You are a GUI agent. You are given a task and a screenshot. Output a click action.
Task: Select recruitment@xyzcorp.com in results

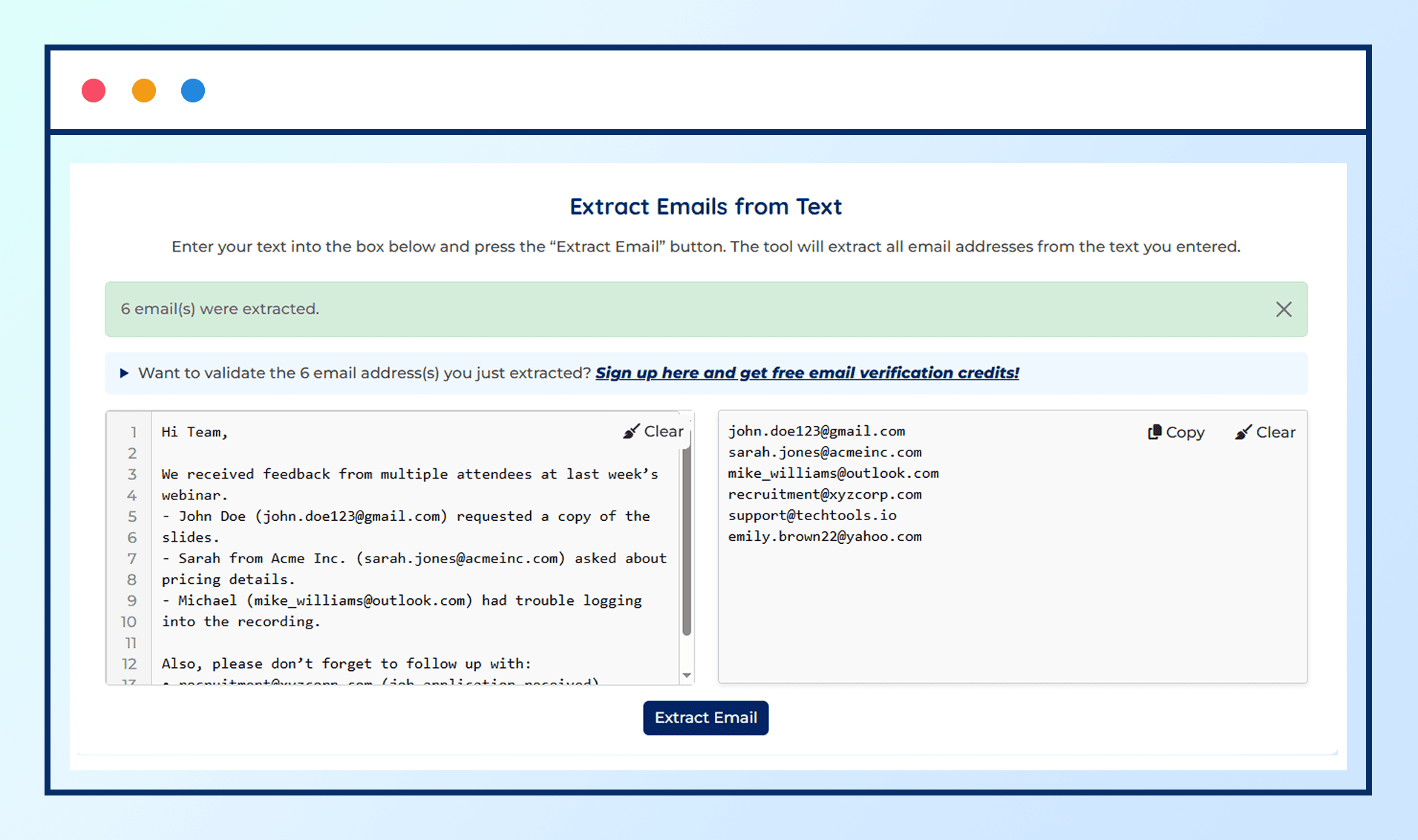(x=826, y=494)
